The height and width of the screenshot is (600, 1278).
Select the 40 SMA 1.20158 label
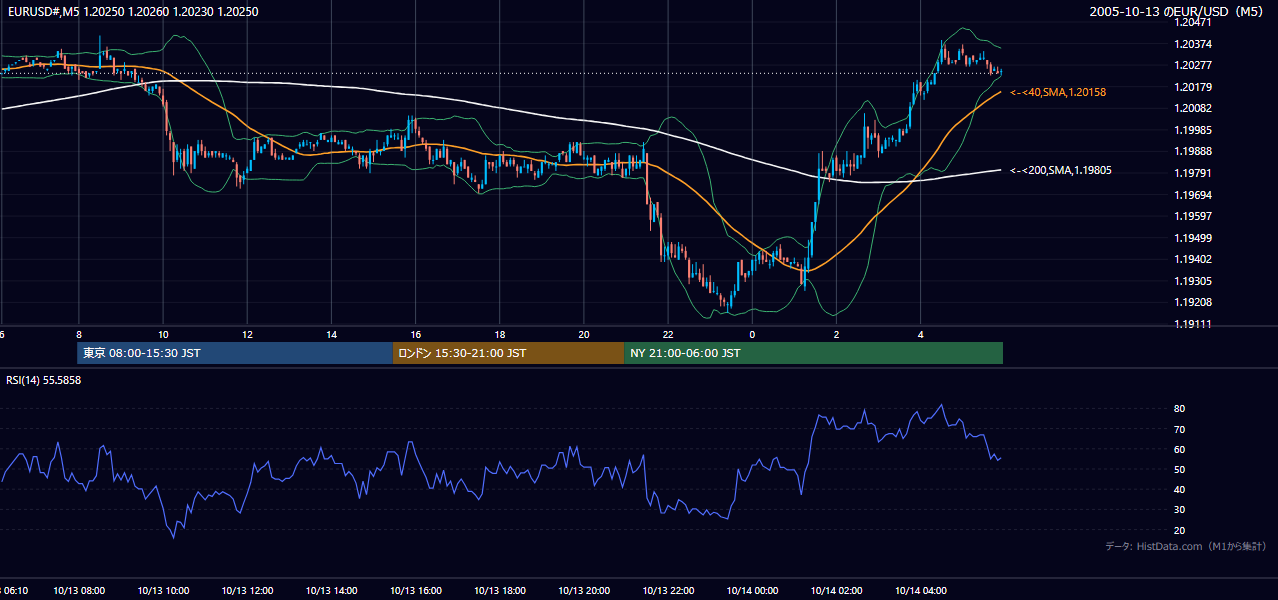click(x=1058, y=92)
